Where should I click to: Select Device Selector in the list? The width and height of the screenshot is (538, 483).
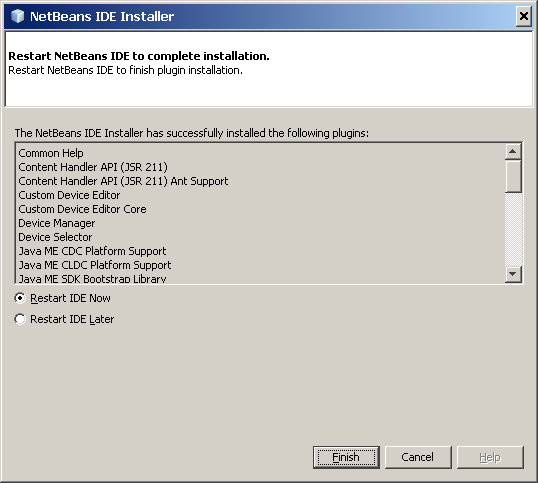tap(55, 237)
